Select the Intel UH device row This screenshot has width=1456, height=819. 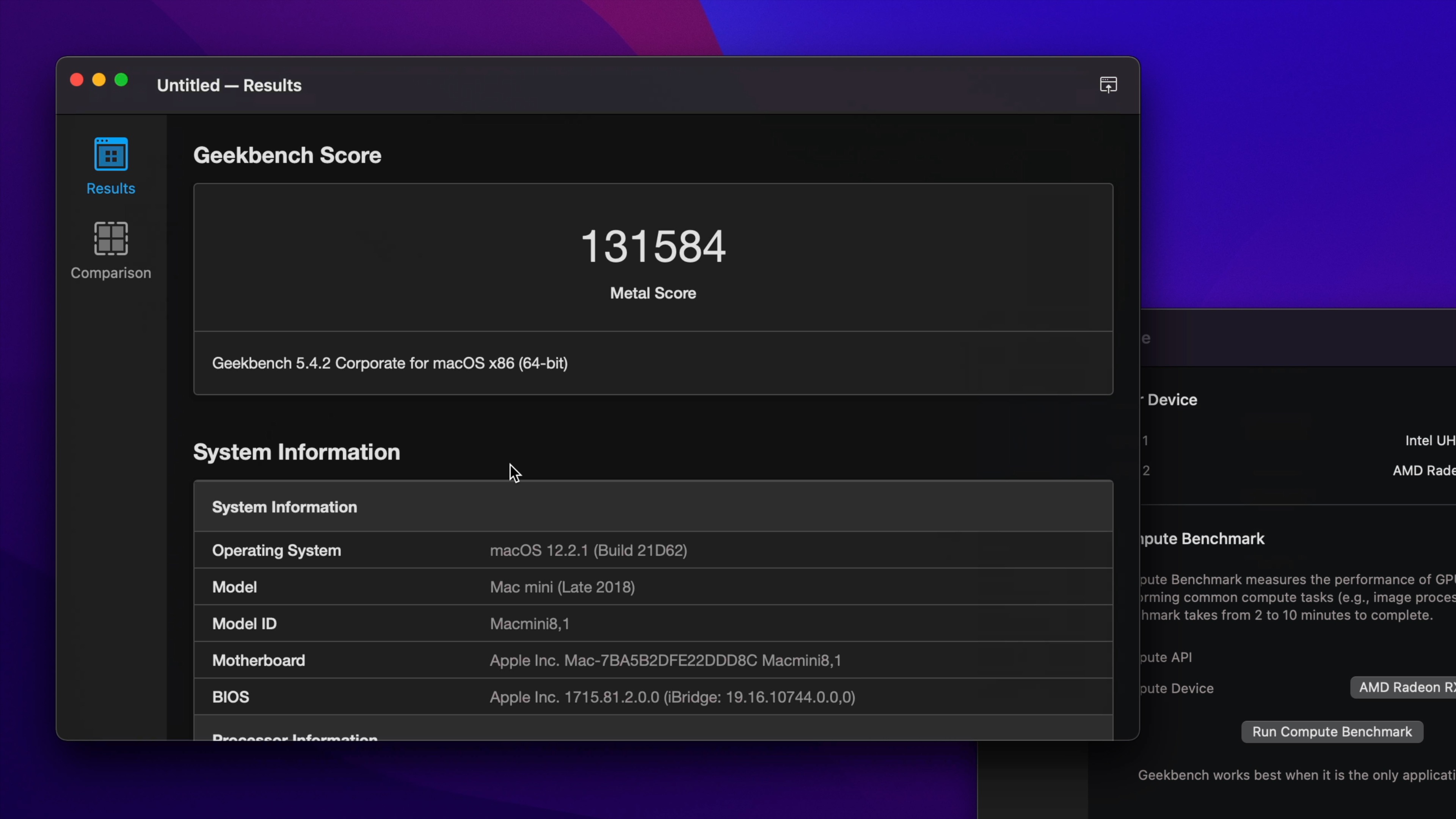1429,440
